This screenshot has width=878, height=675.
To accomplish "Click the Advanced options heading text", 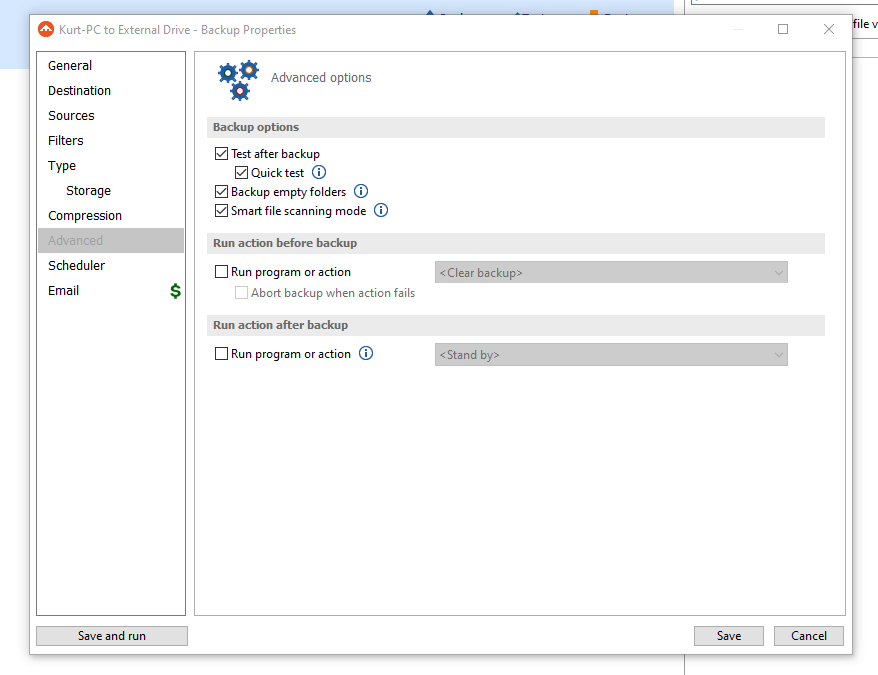I will coord(321,77).
